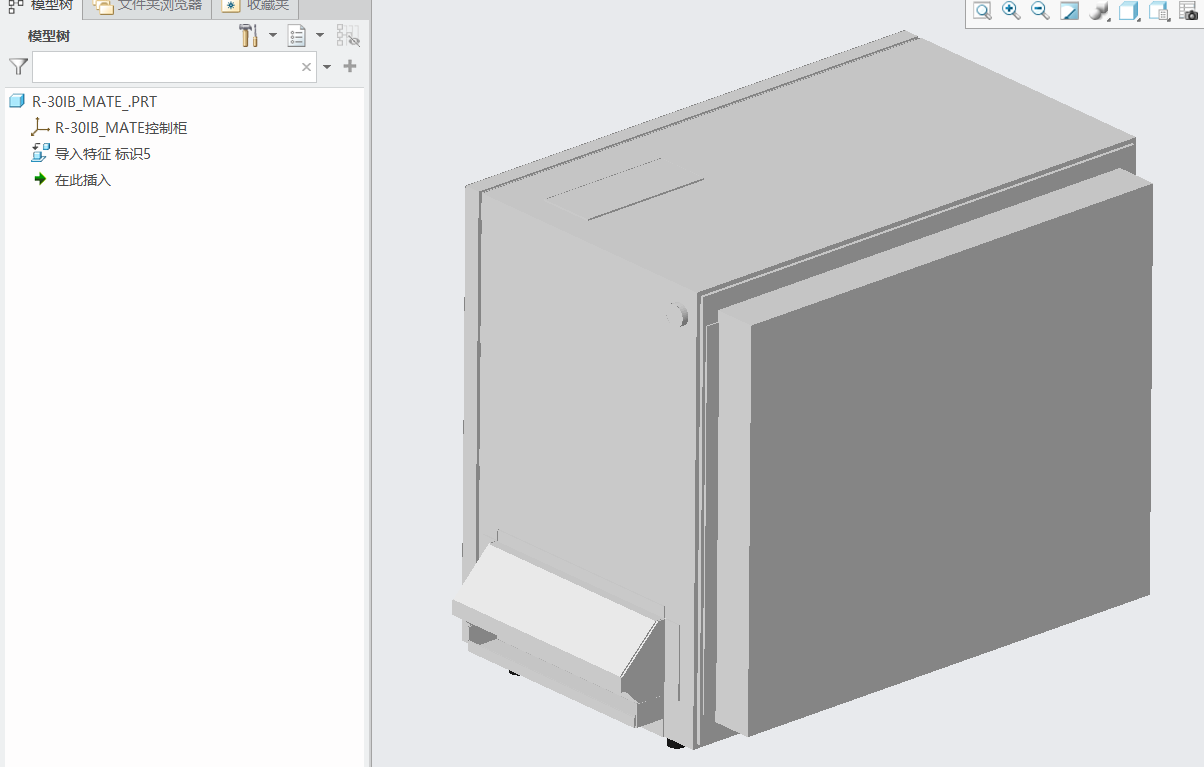Screen dimensions: 1204x767
Task: Clear the search field with X
Action: tap(307, 67)
